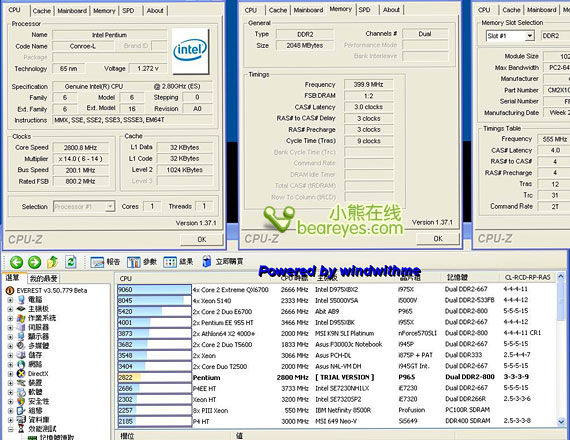Select the 軟體 software tree icon
Screen dimensions: 570x440
point(21,392)
